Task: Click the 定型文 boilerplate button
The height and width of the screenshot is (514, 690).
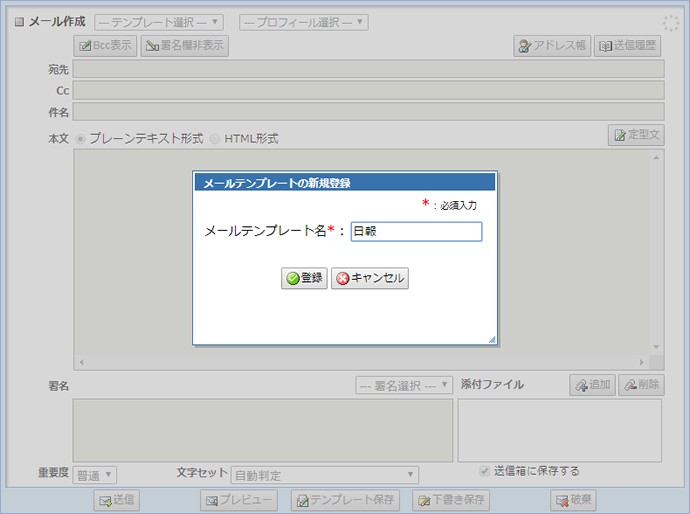Action: click(x=636, y=135)
